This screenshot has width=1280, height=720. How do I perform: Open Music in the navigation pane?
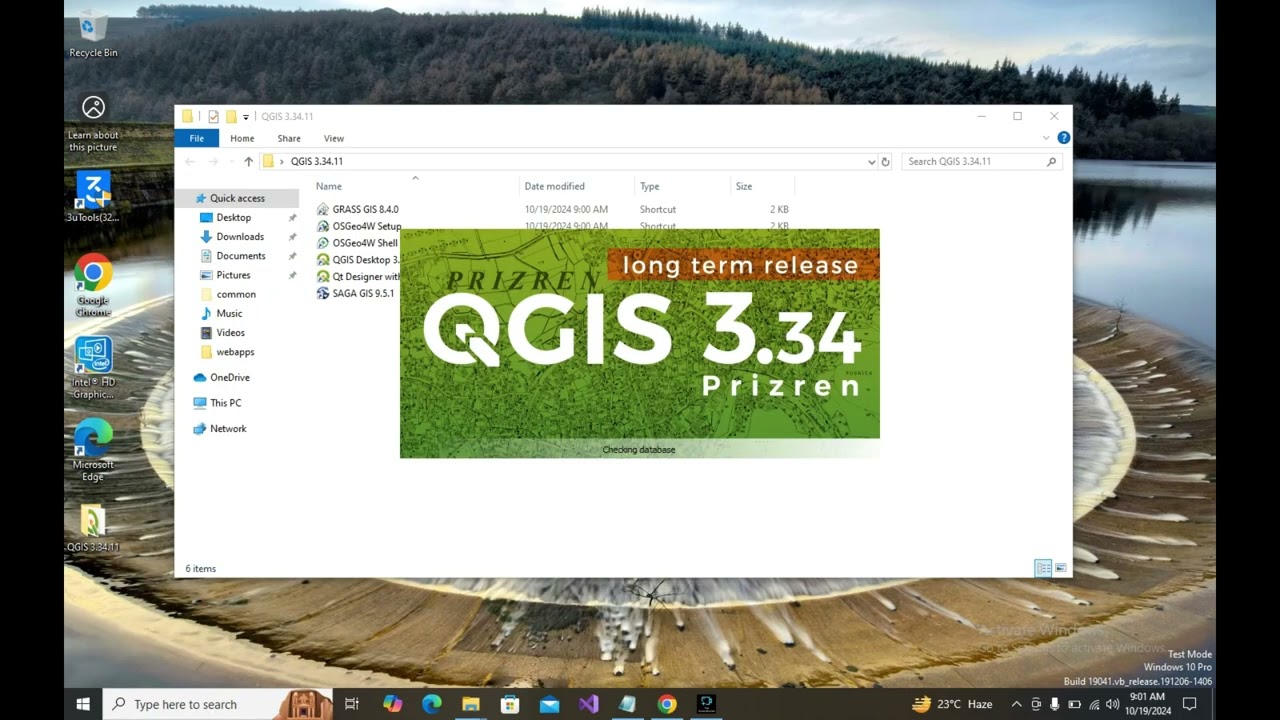point(229,313)
